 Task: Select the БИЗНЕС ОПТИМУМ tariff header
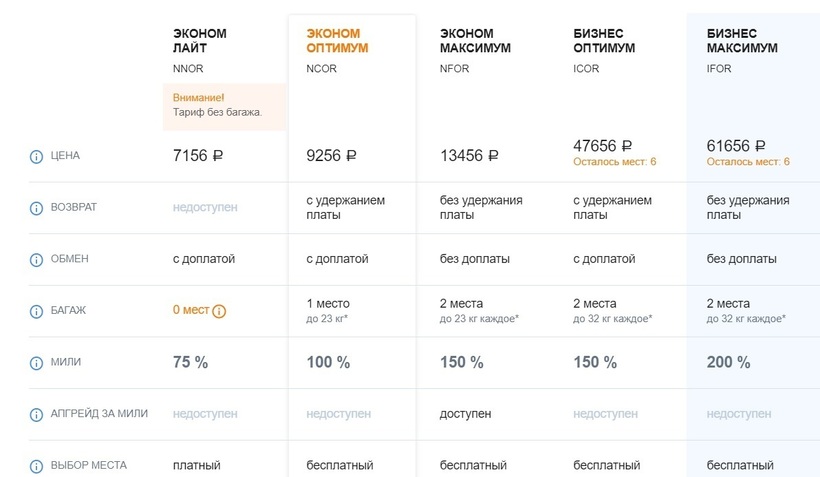coord(604,41)
